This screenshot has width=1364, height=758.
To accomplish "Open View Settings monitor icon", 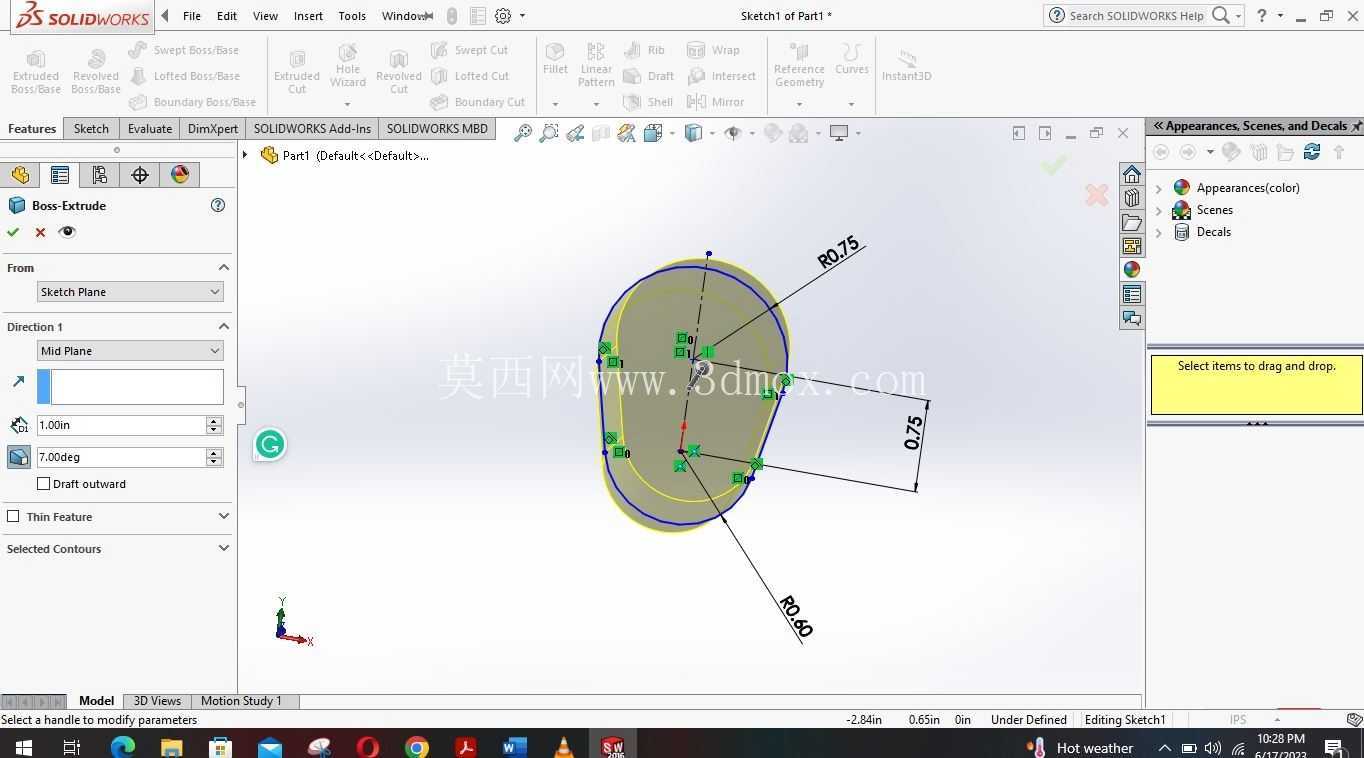I will (839, 133).
